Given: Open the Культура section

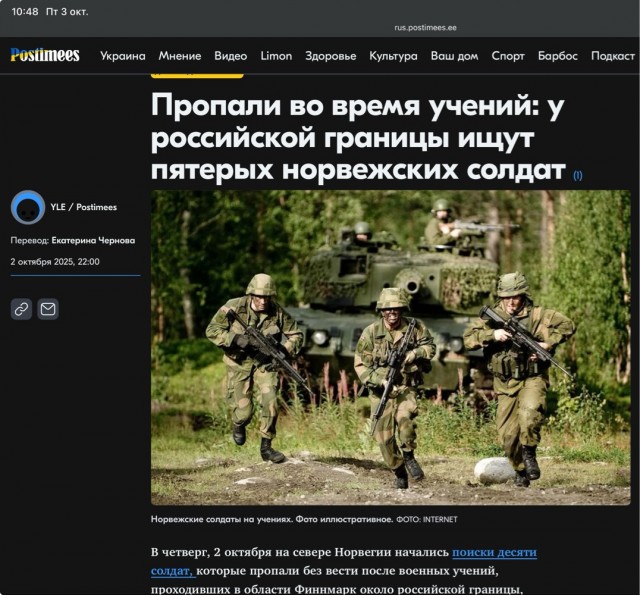Looking at the screenshot, I should tap(393, 56).
